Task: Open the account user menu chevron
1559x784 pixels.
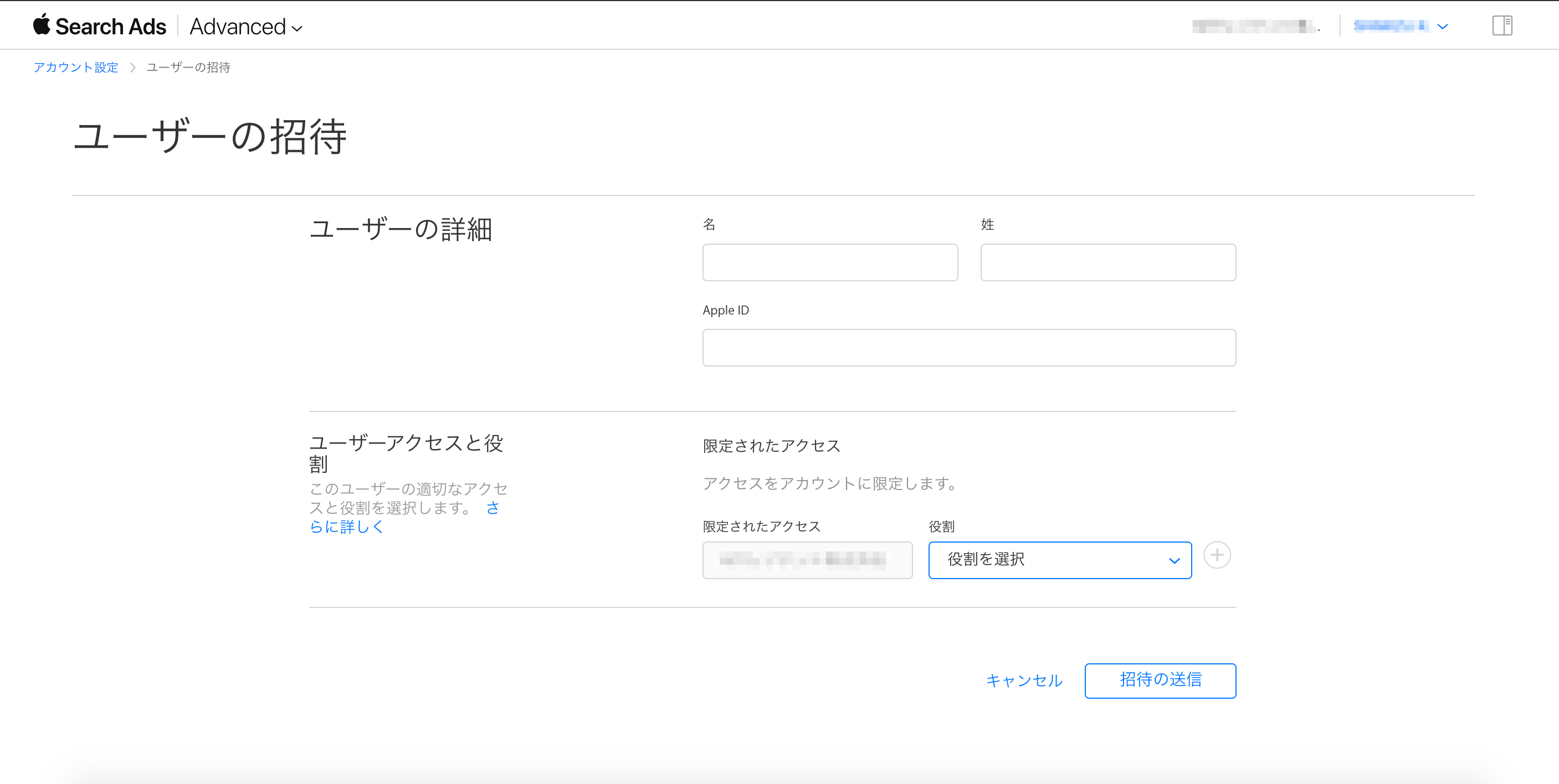Action: [1442, 26]
